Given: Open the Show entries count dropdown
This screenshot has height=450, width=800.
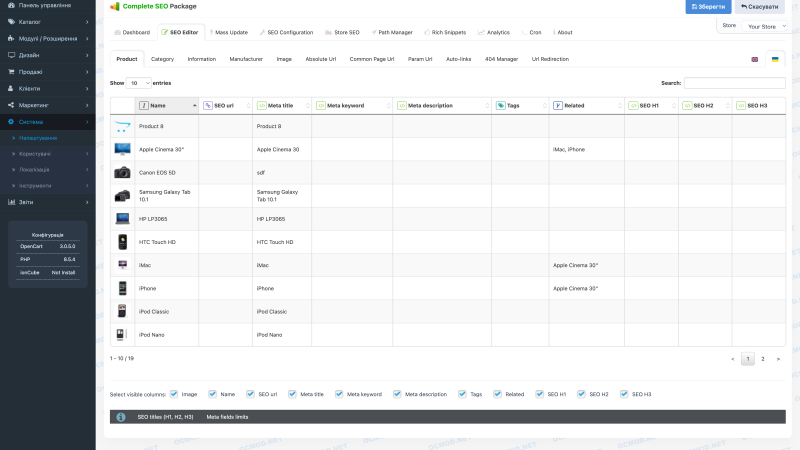Looking at the screenshot, I should point(138,83).
